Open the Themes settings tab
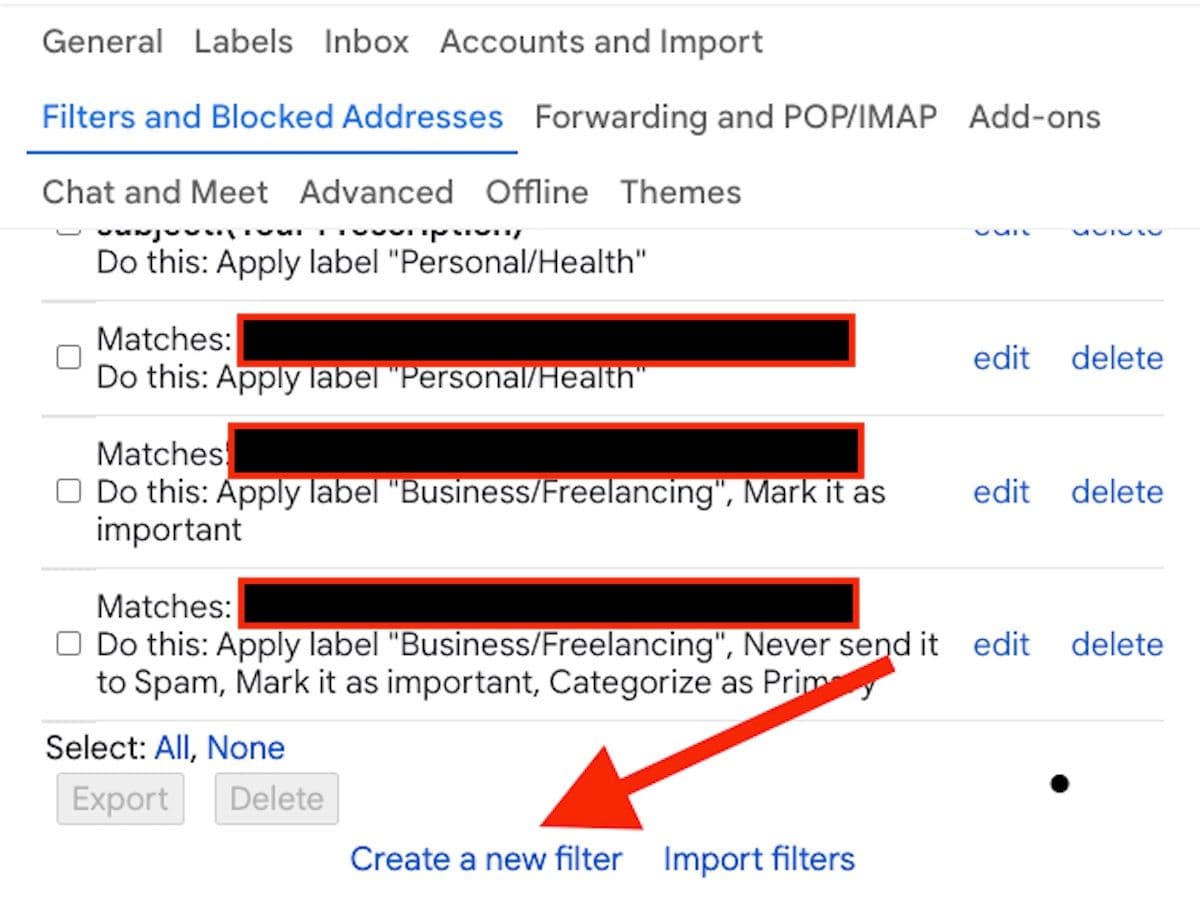Screen dimensions: 1200x908 pos(680,191)
